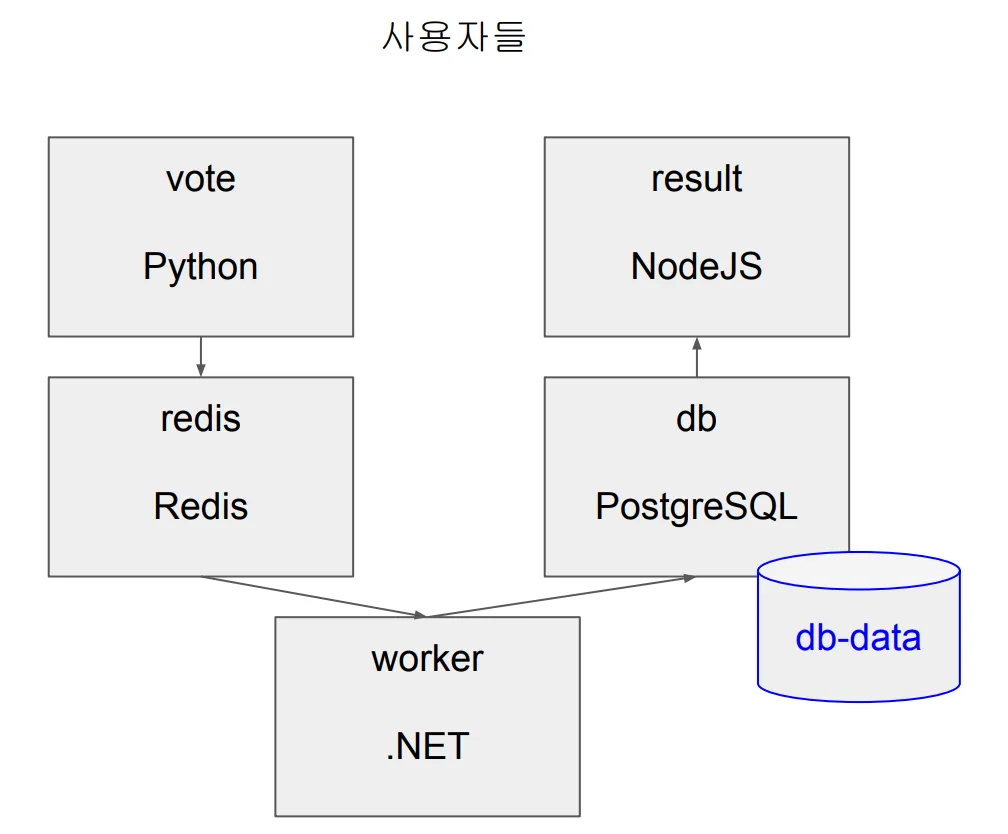The image size is (1008, 834).
Task: Select the db service label
Action: click(x=697, y=418)
